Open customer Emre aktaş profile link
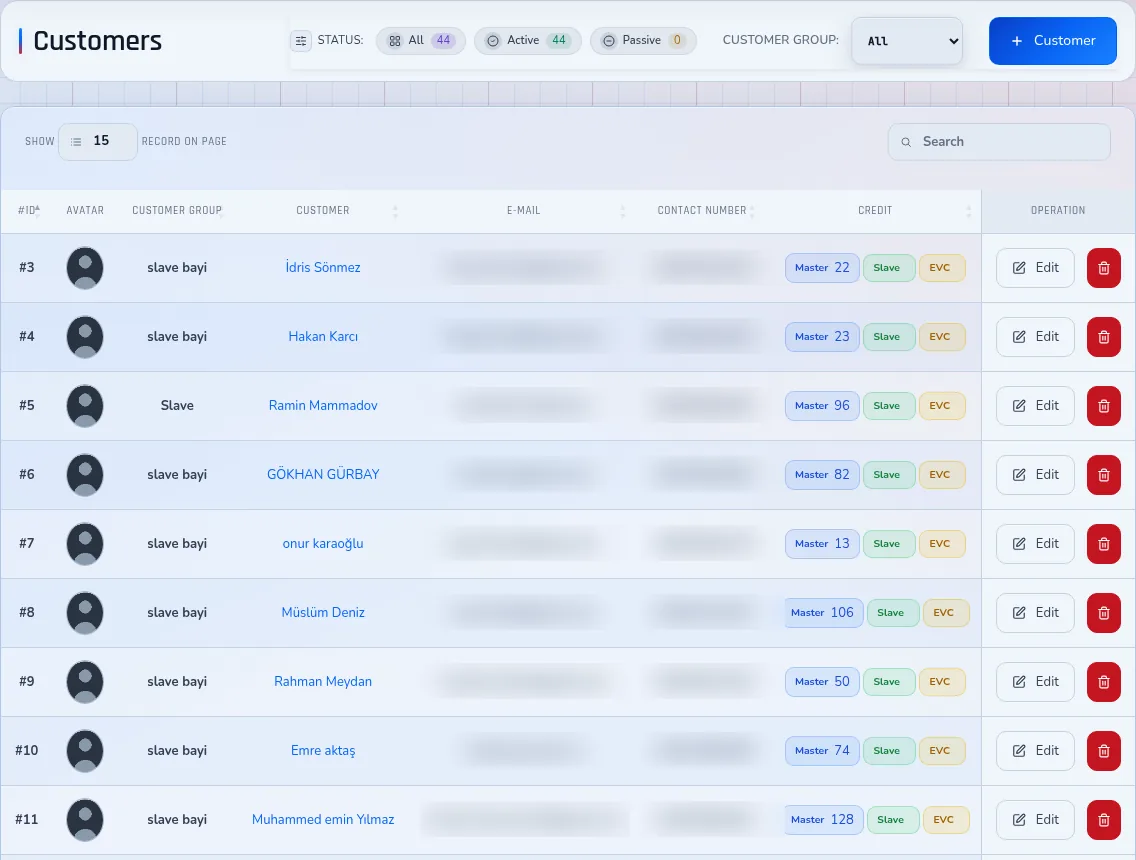The image size is (1136, 860). [x=323, y=751]
